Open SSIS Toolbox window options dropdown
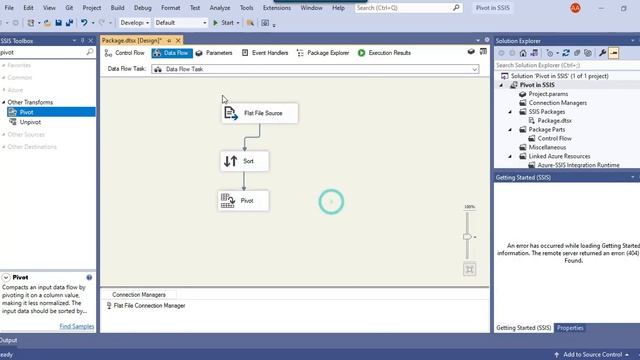This screenshot has width=640, height=360. point(74,40)
